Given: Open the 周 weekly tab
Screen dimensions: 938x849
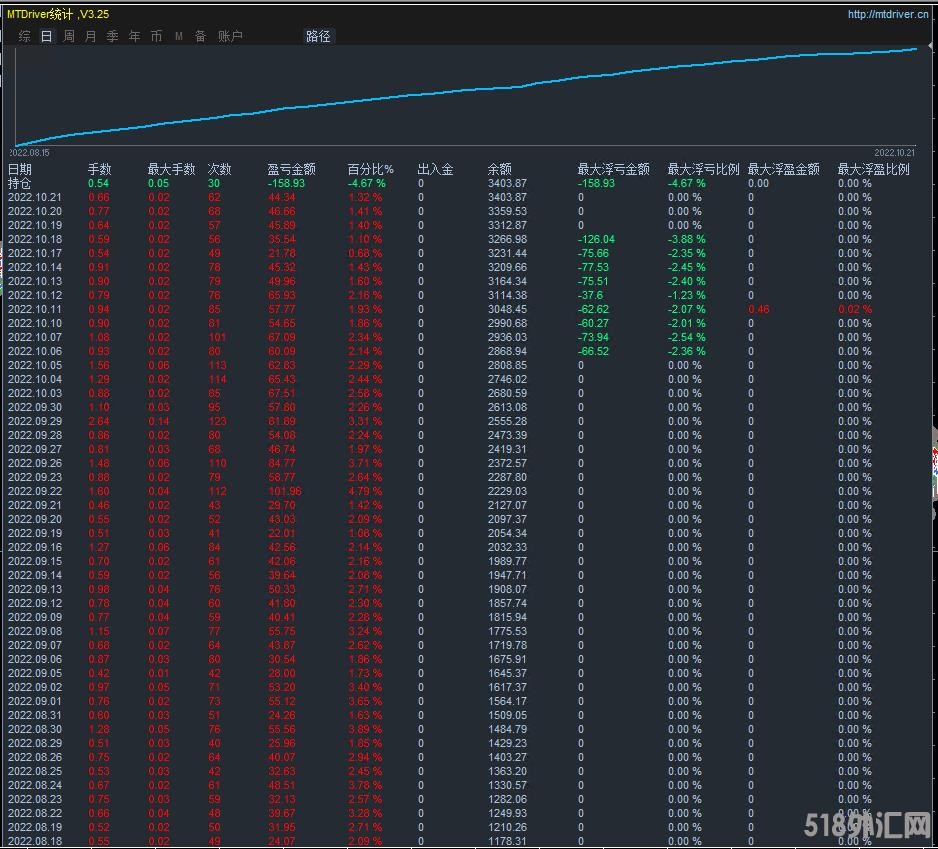Looking at the screenshot, I should pyautogui.click(x=69, y=36).
